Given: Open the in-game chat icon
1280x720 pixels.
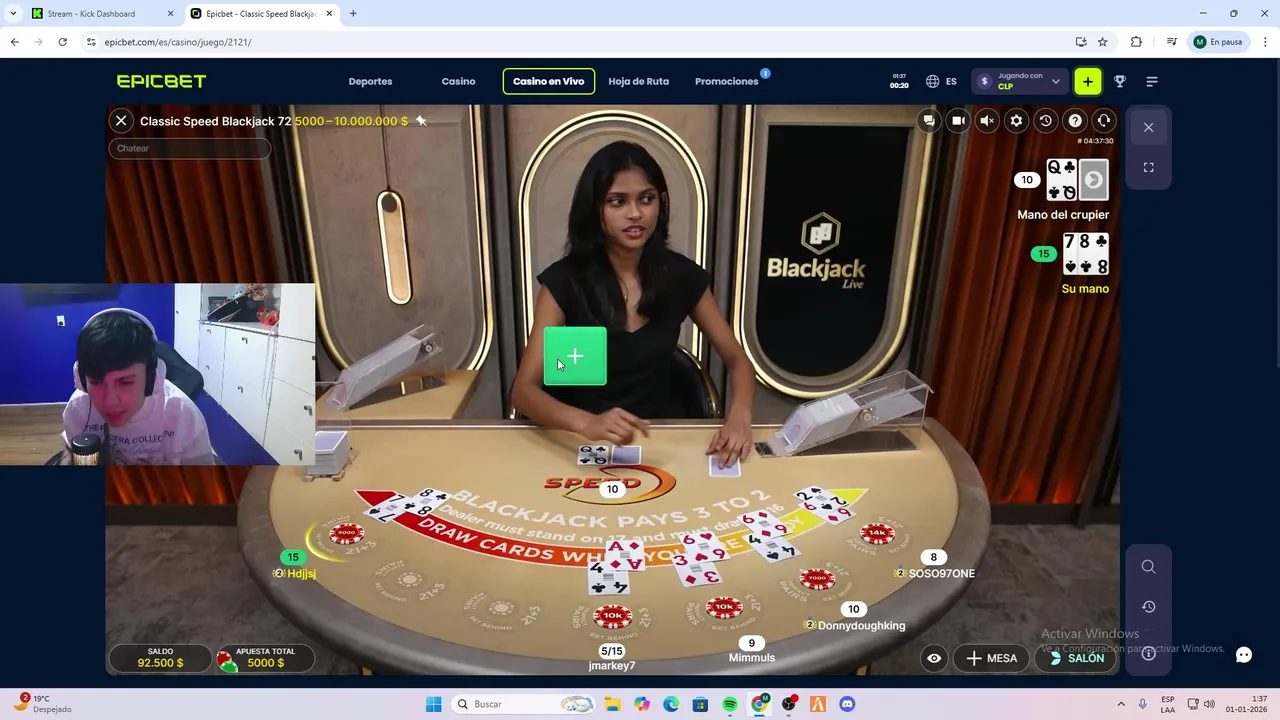Looking at the screenshot, I should (x=929, y=121).
